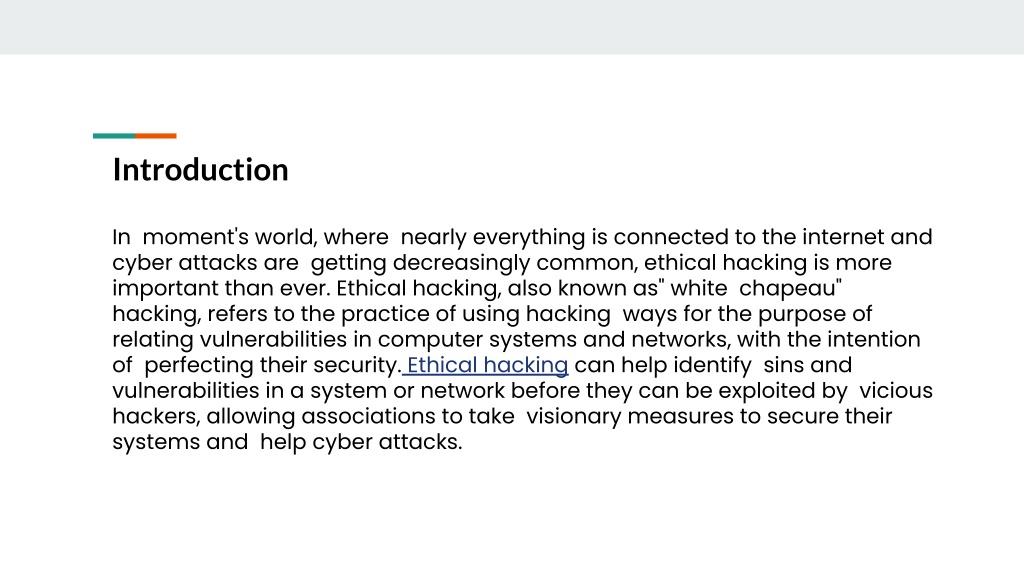Click the Introduction slide title
Screen dimensions: 1024x576
click(200, 170)
